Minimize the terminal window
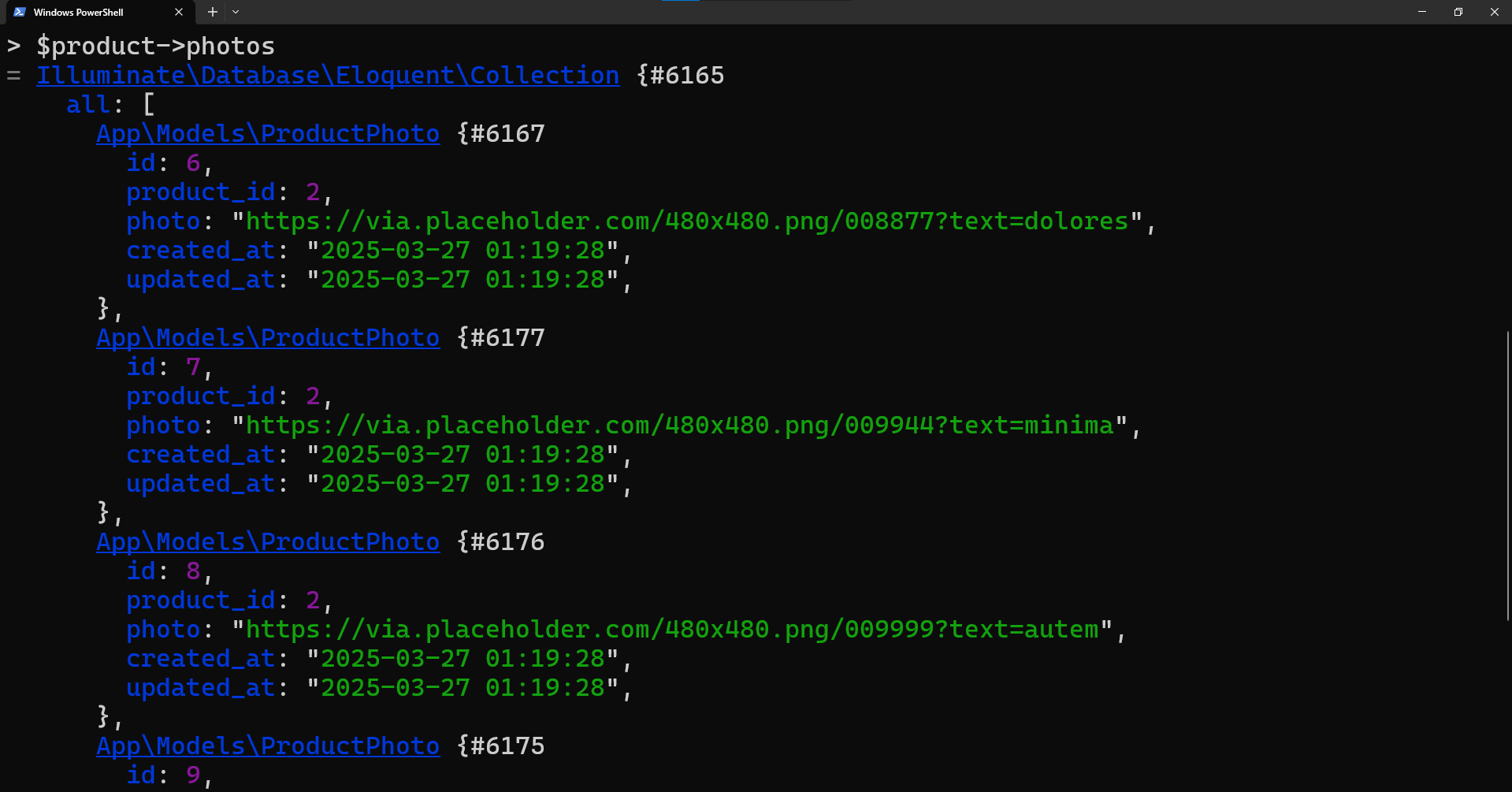 pos(1422,12)
